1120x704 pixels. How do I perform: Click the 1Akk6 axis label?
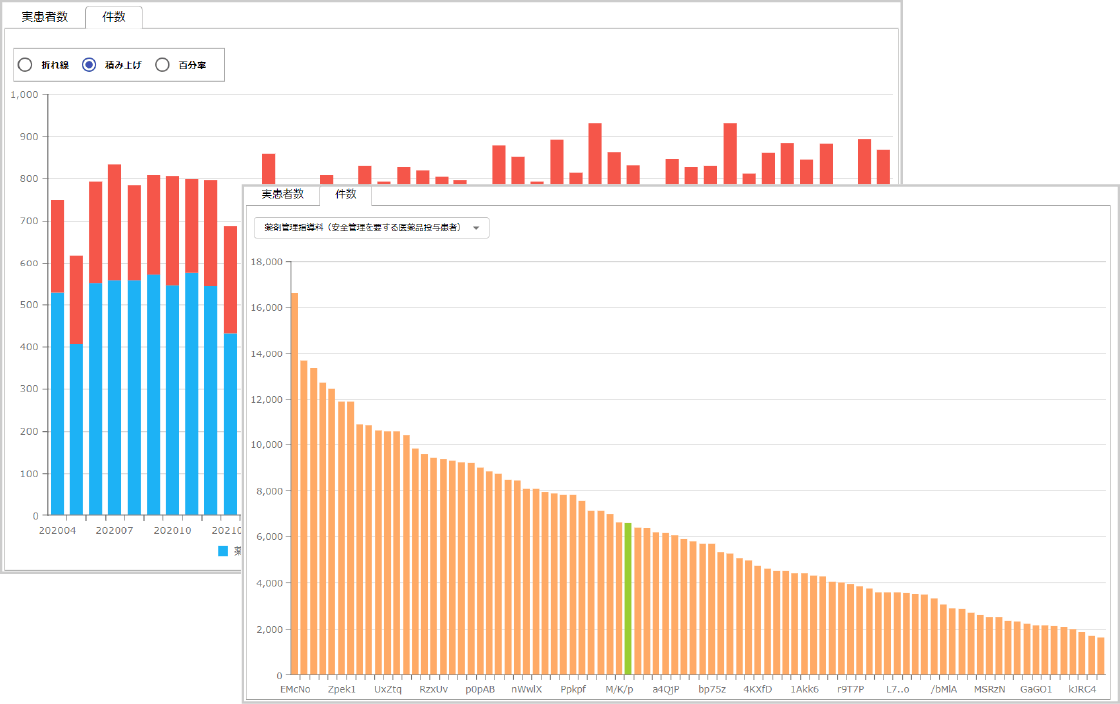point(804,690)
